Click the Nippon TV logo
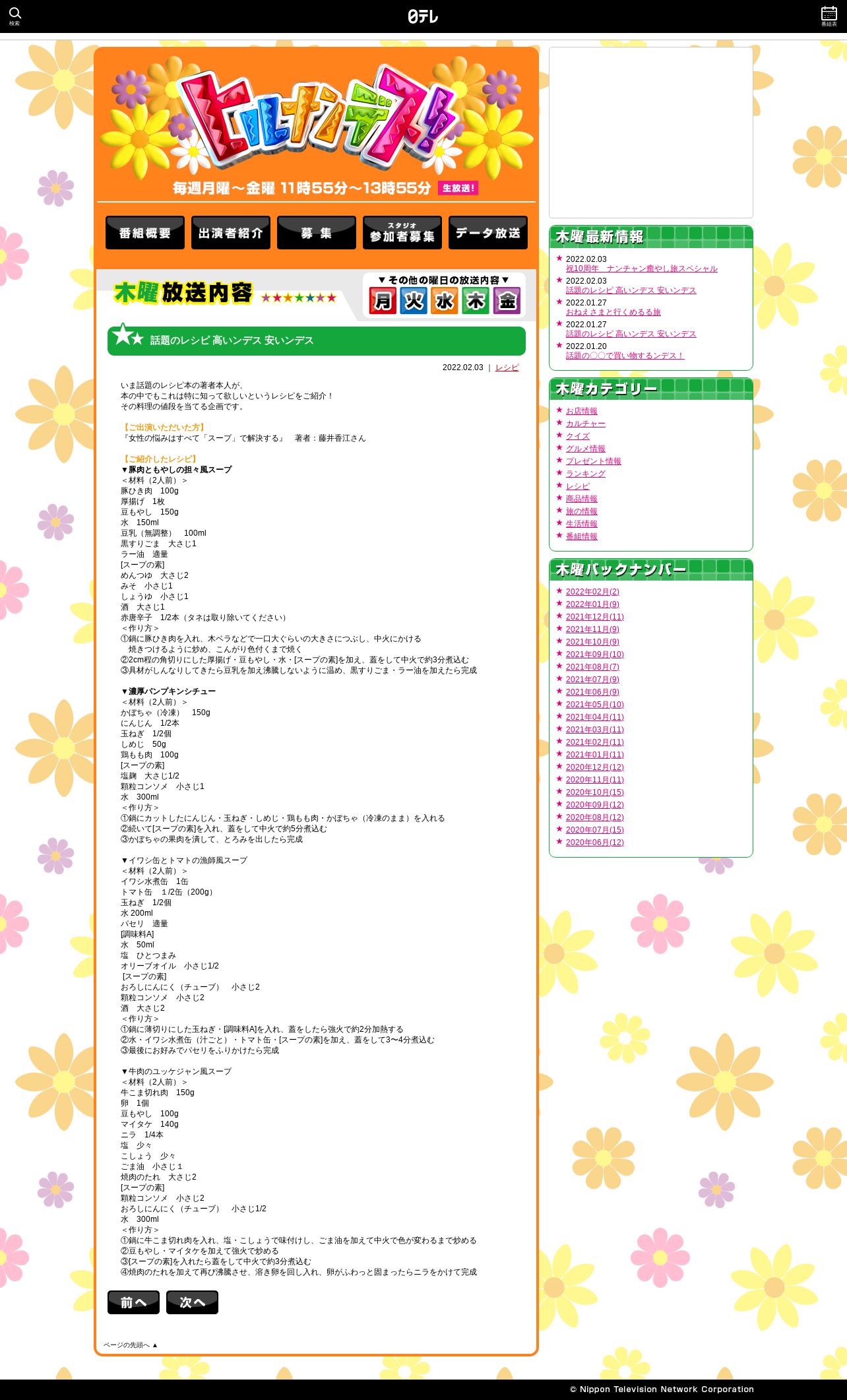Viewport: 847px width, 1400px height. click(423, 16)
